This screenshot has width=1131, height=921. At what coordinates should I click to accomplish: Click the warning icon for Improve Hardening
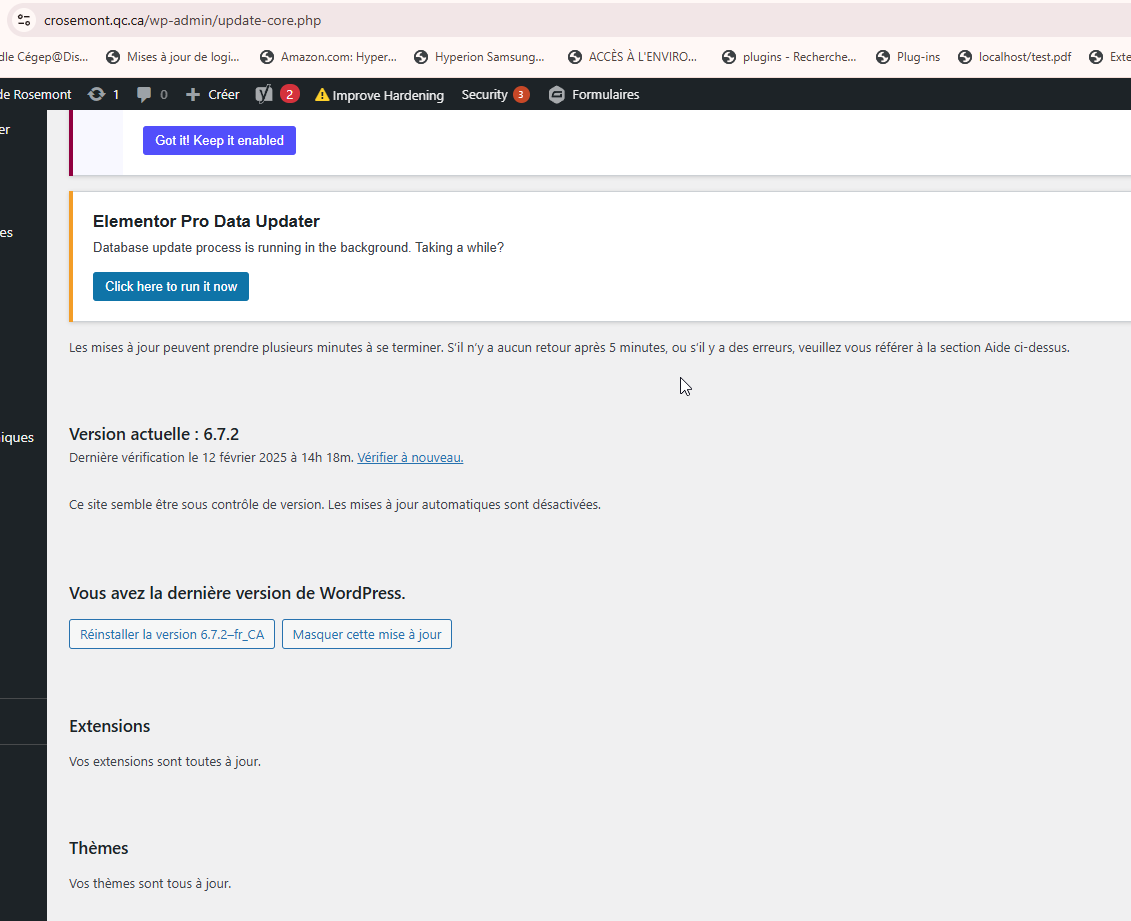click(x=322, y=95)
